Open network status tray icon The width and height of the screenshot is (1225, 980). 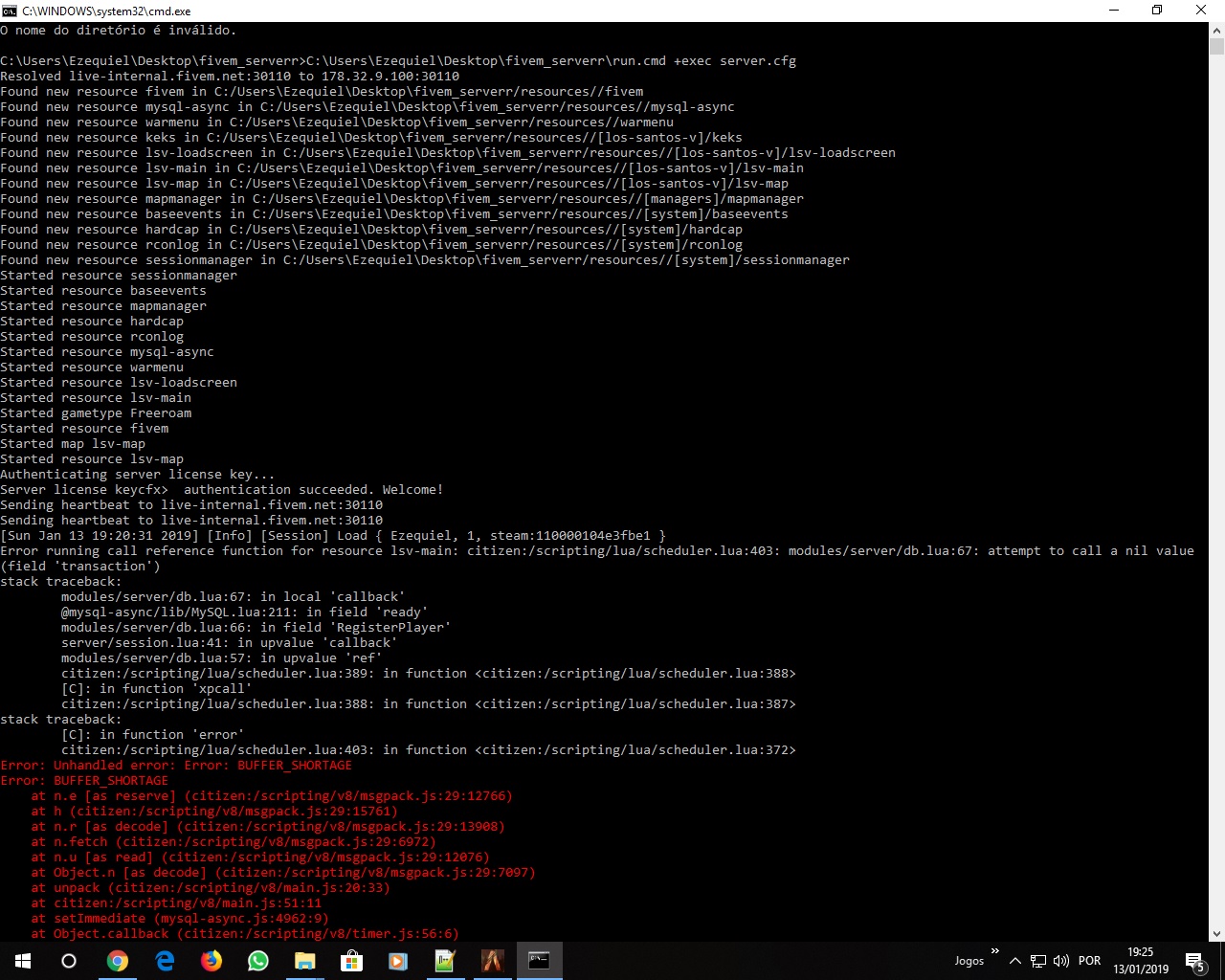1037,961
